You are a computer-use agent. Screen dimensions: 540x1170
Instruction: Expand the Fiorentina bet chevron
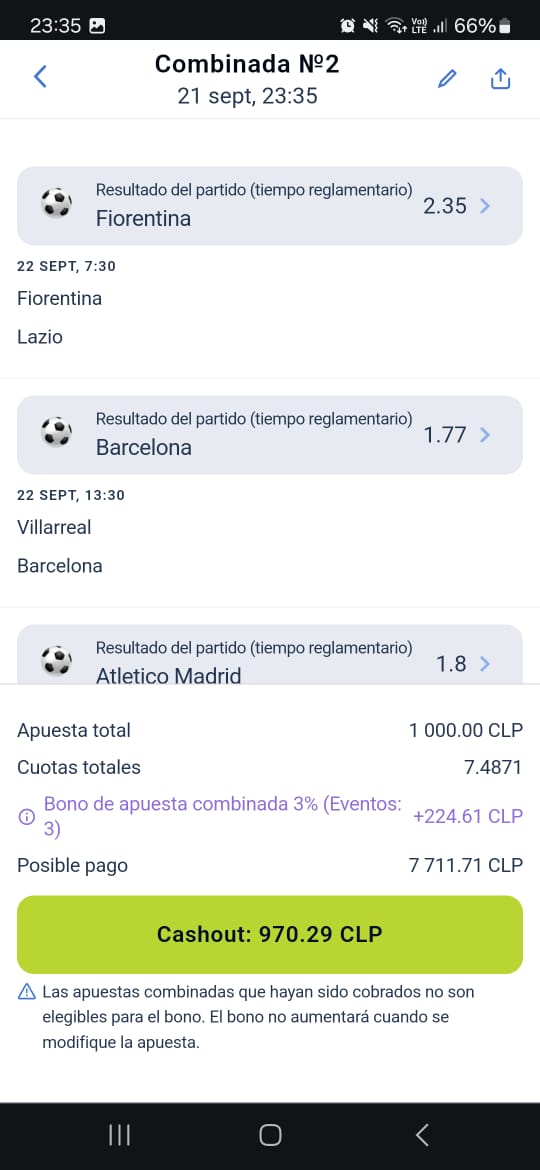point(486,206)
